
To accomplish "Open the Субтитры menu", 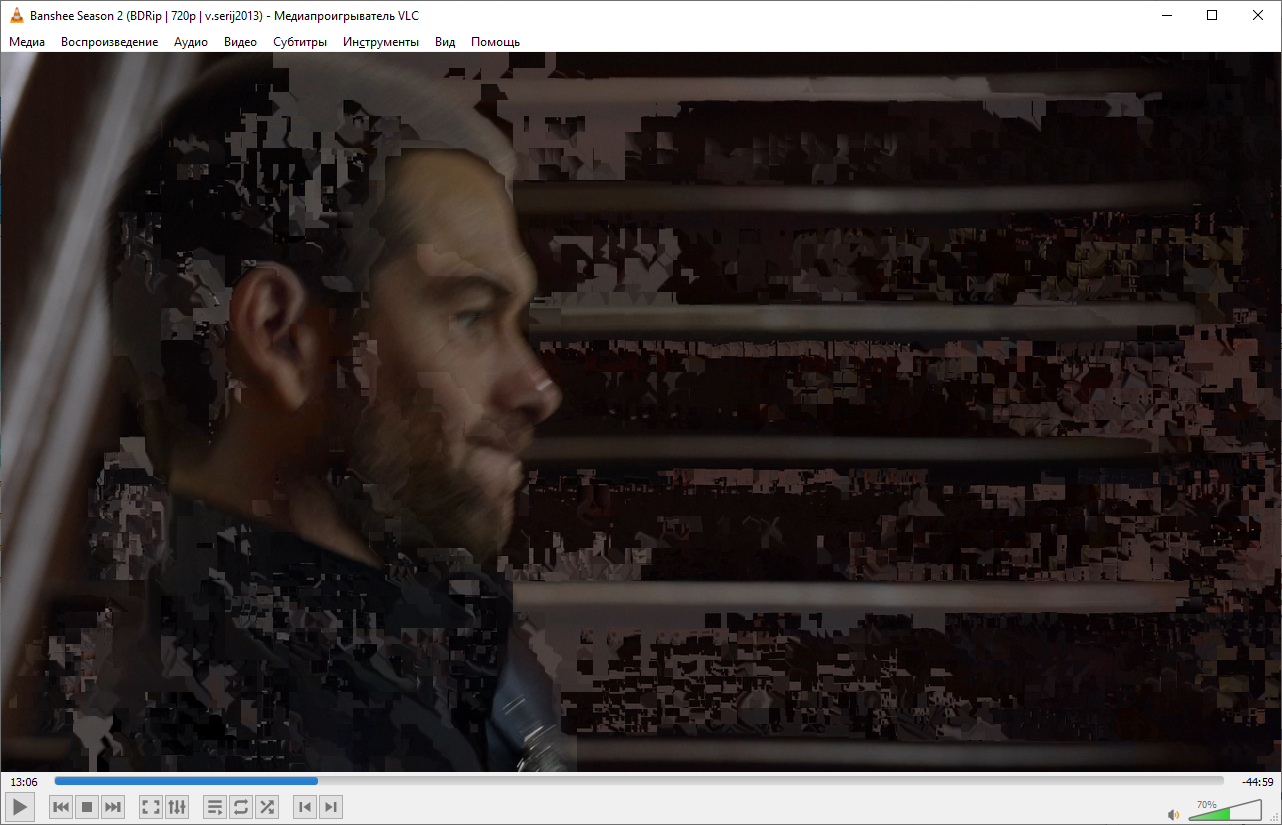I will click(x=300, y=42).
